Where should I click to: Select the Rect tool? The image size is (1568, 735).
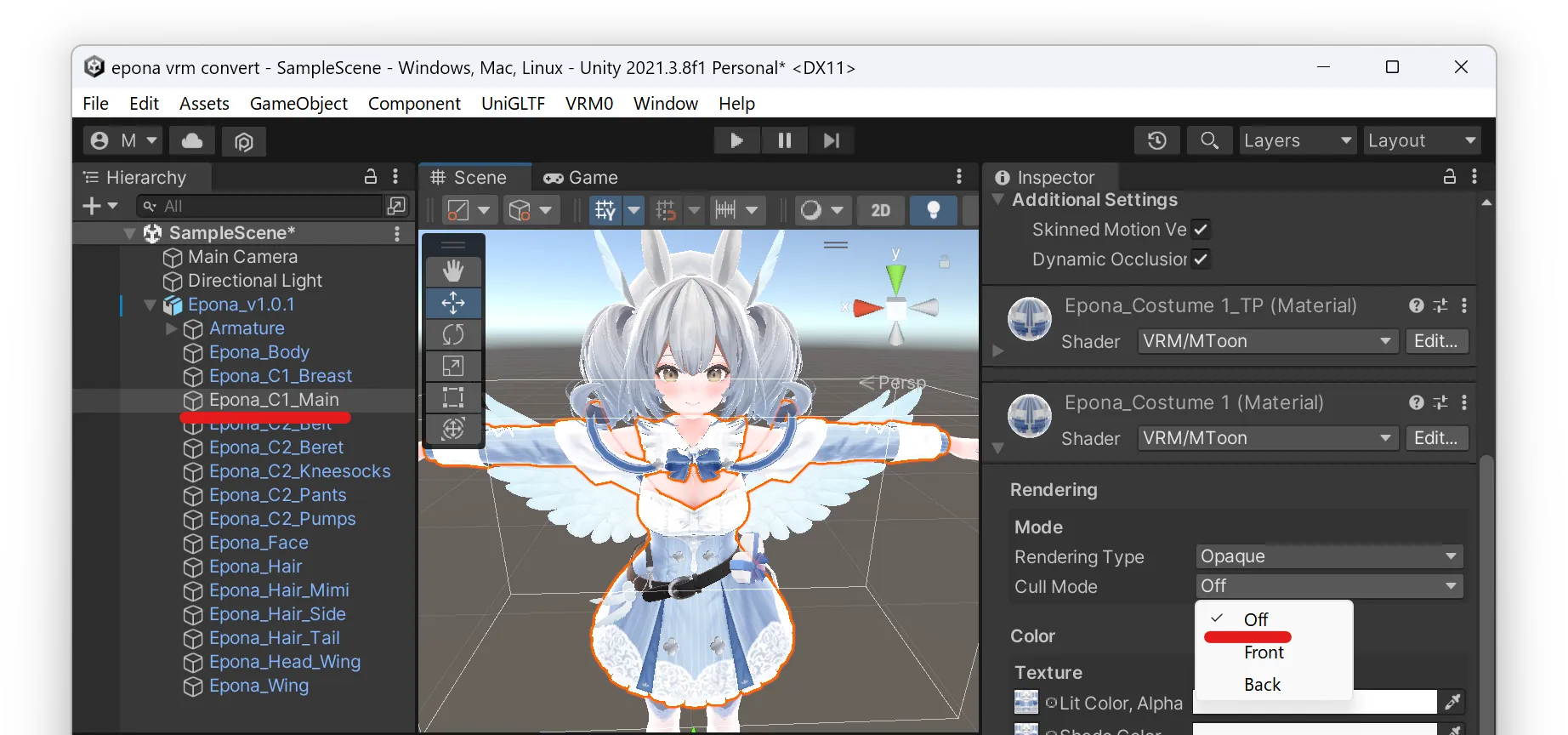click(453, 397)
